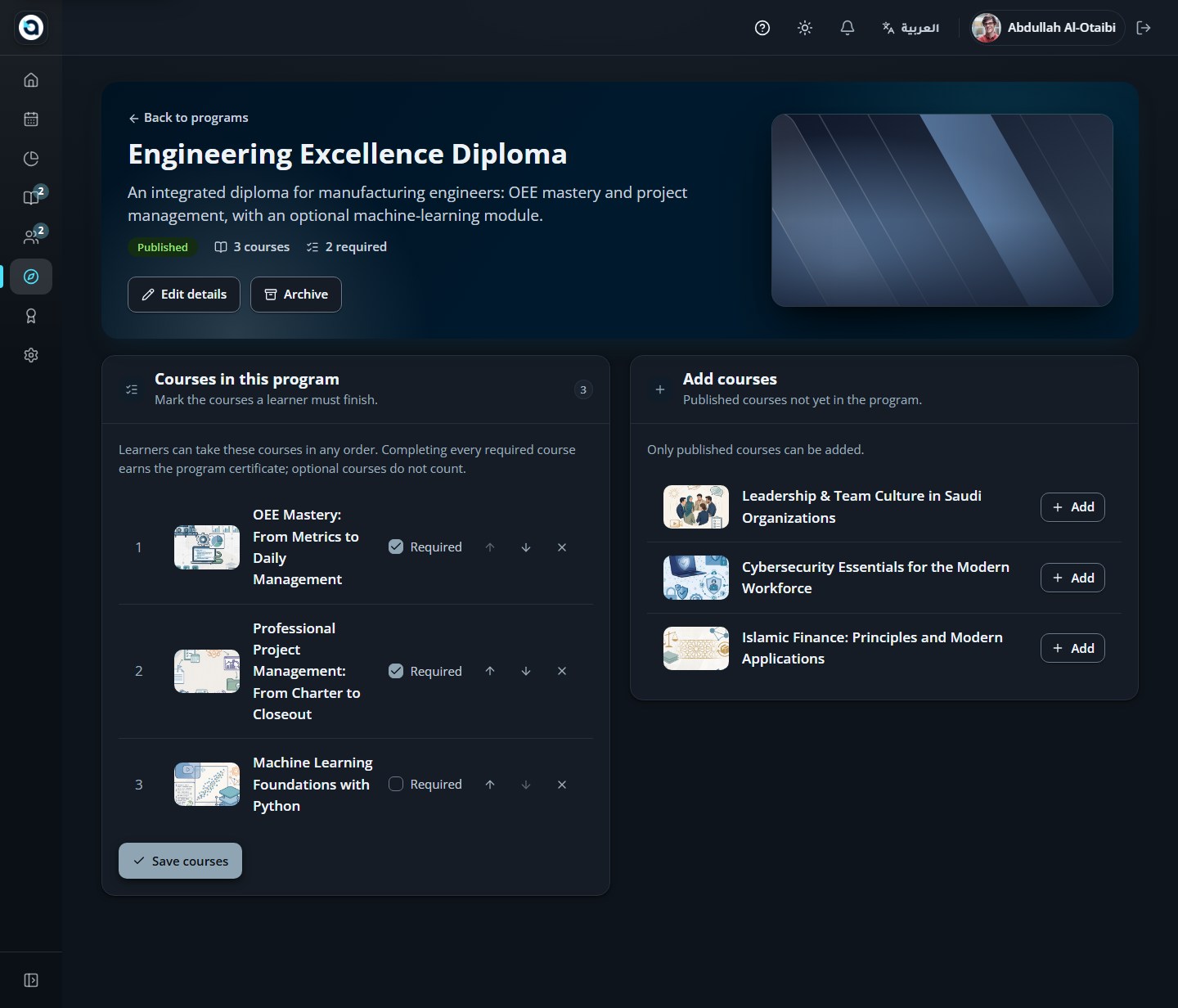Move Machine Learning Foundations course up

490,785
